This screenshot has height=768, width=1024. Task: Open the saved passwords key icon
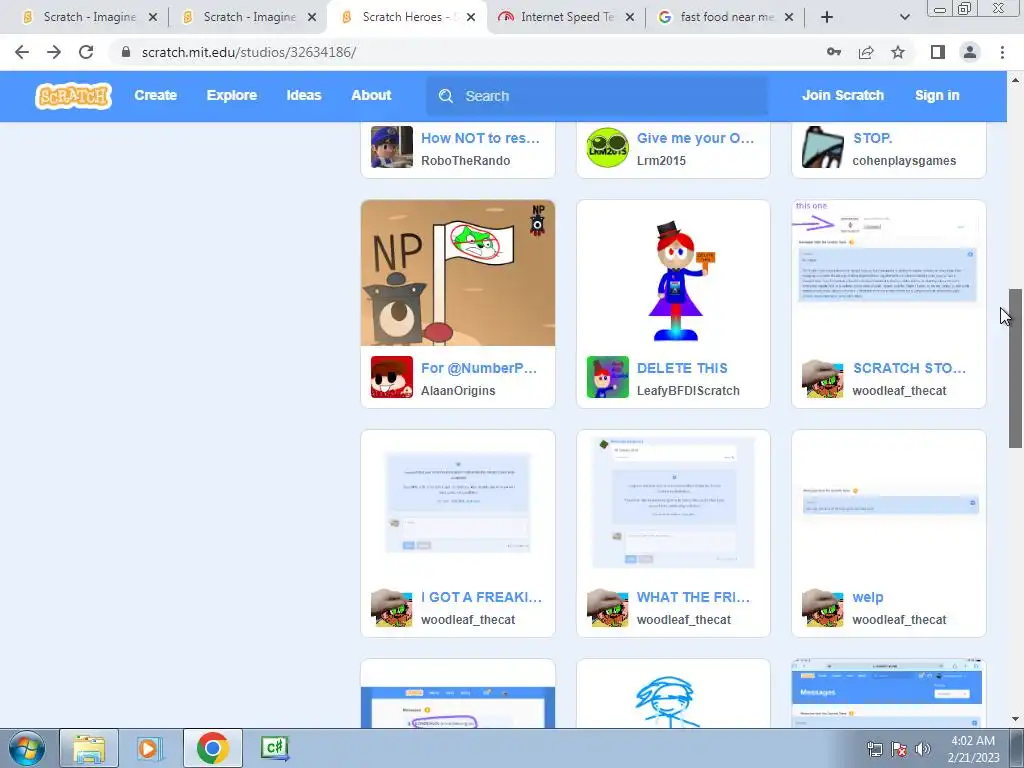[x=834, y=52]
